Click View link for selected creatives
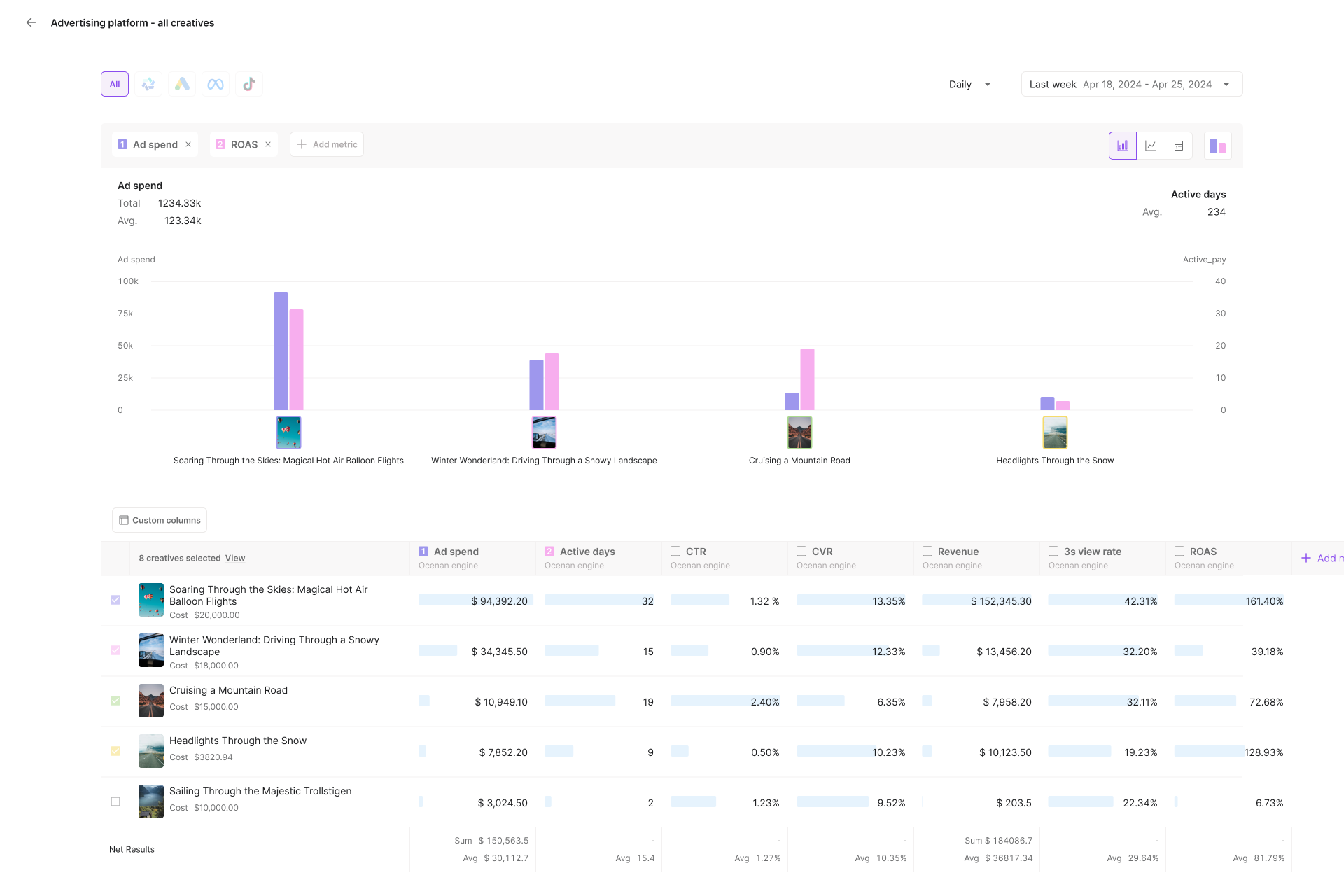Screen dimensions: 1344x896 tap(235, 558)
